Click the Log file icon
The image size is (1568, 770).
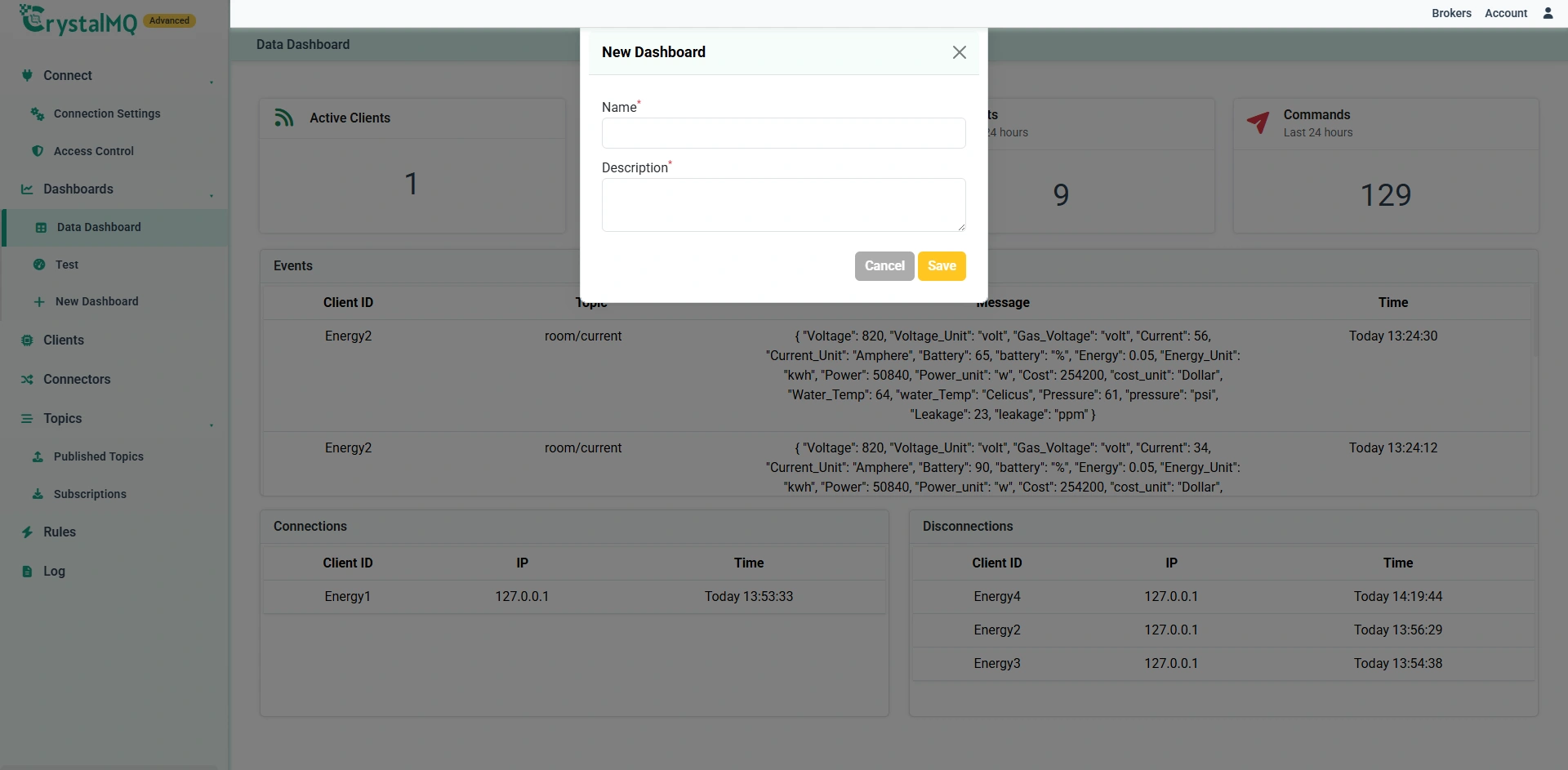pos(27,571)
